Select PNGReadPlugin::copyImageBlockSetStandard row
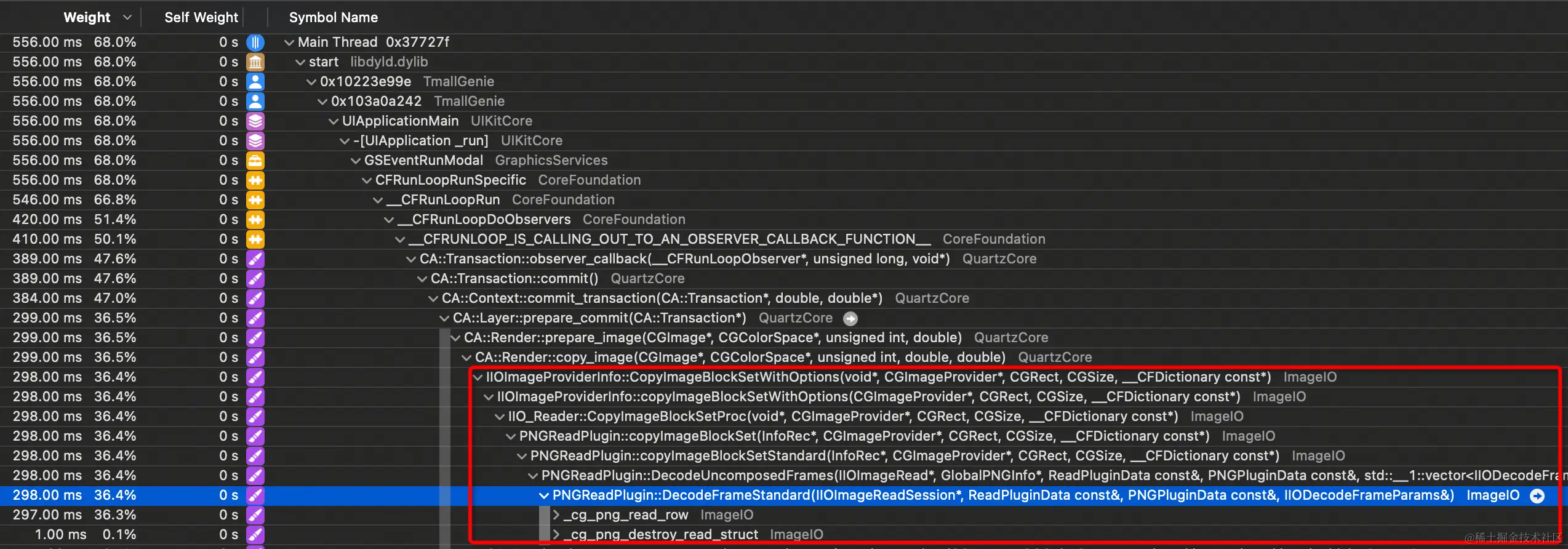Screen dimensions: 1568x549 pyautogui.click(x=784, y=456)
